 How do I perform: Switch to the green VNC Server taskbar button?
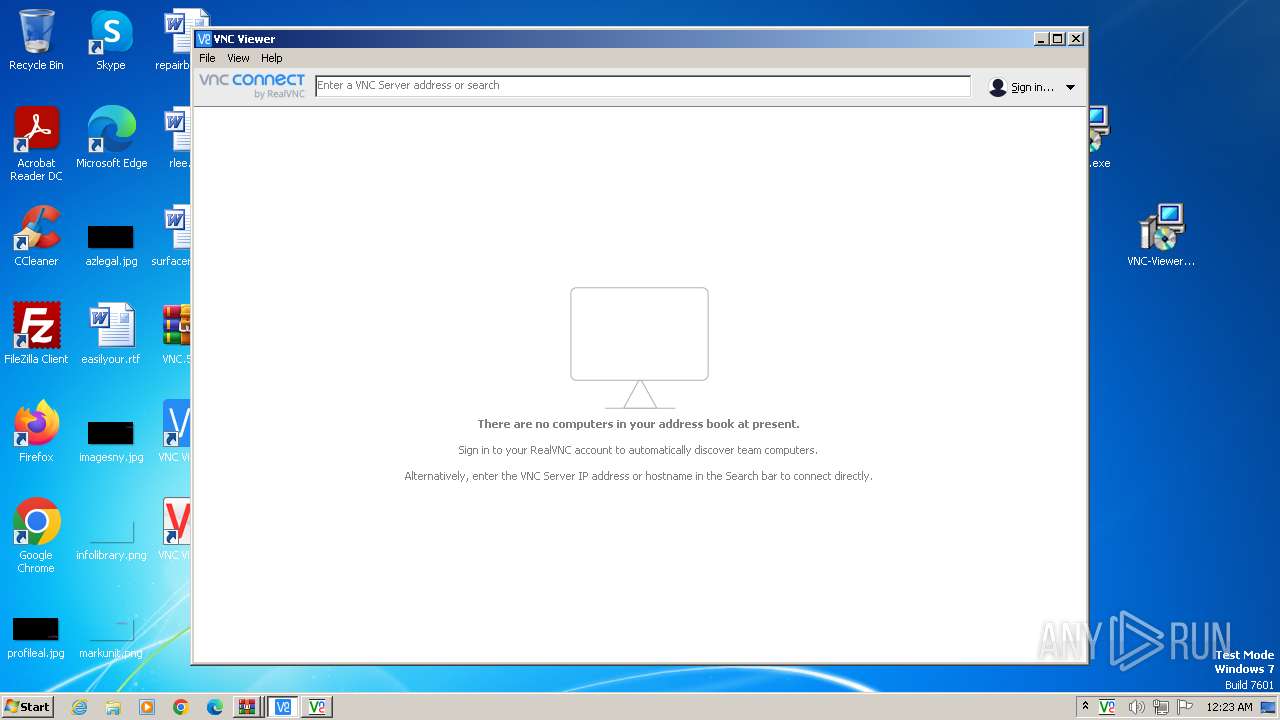[x=317, y=707]
